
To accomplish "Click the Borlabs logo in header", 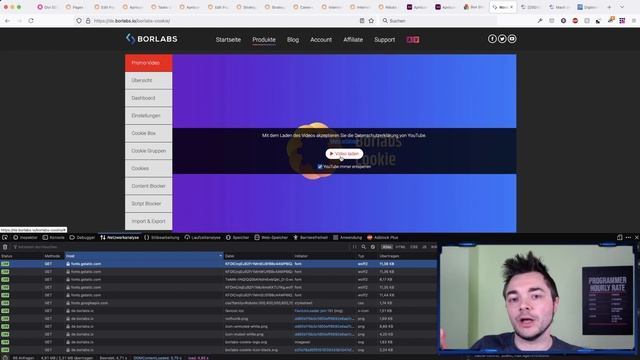I will point(151,39).
